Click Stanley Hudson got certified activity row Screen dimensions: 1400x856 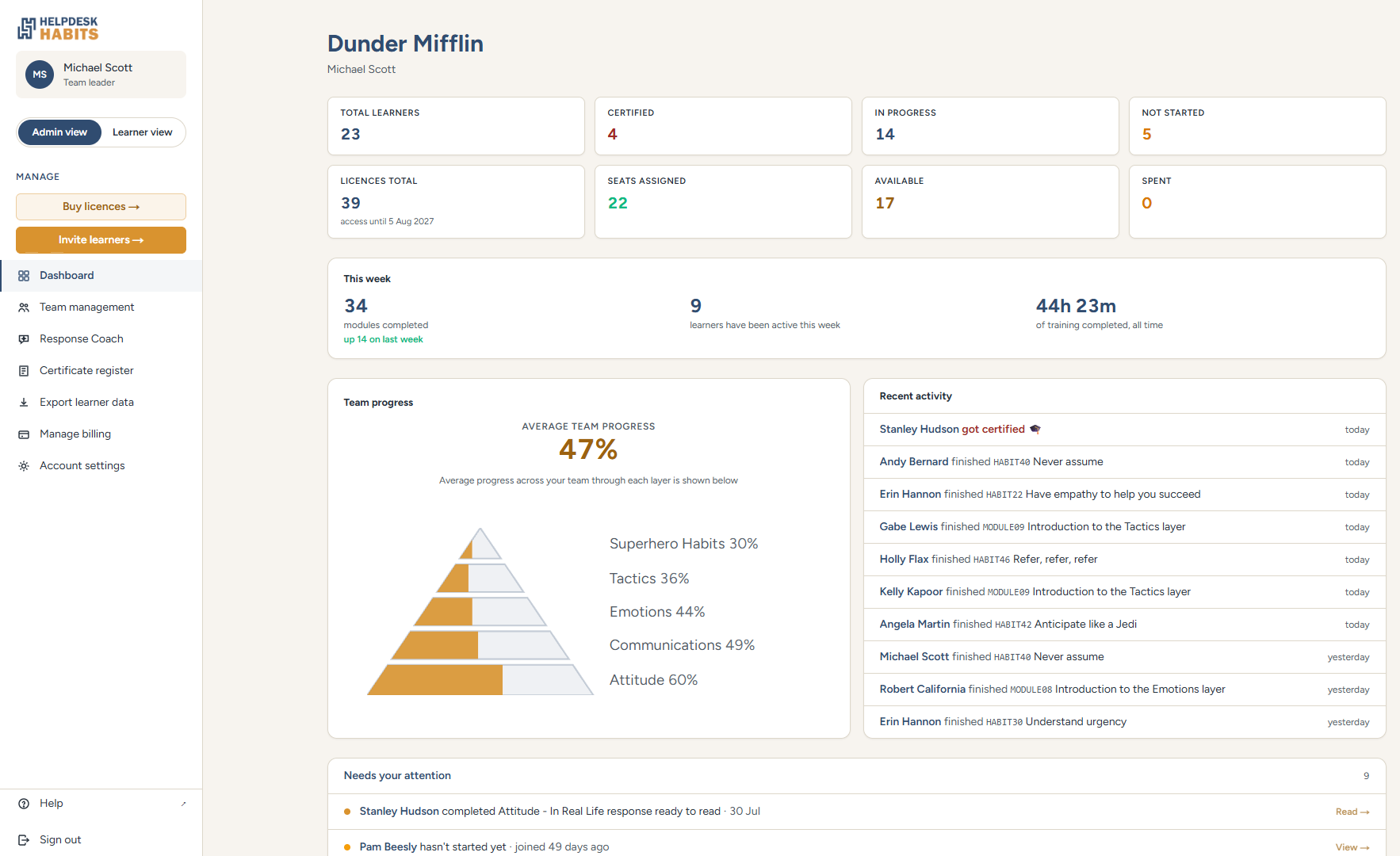pos(1124,430)
